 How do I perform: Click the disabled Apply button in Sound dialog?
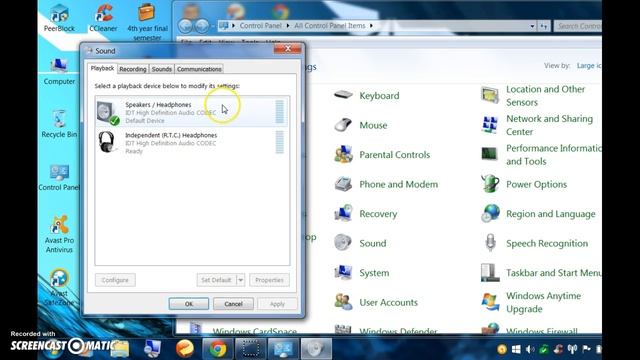coord(277,304)
